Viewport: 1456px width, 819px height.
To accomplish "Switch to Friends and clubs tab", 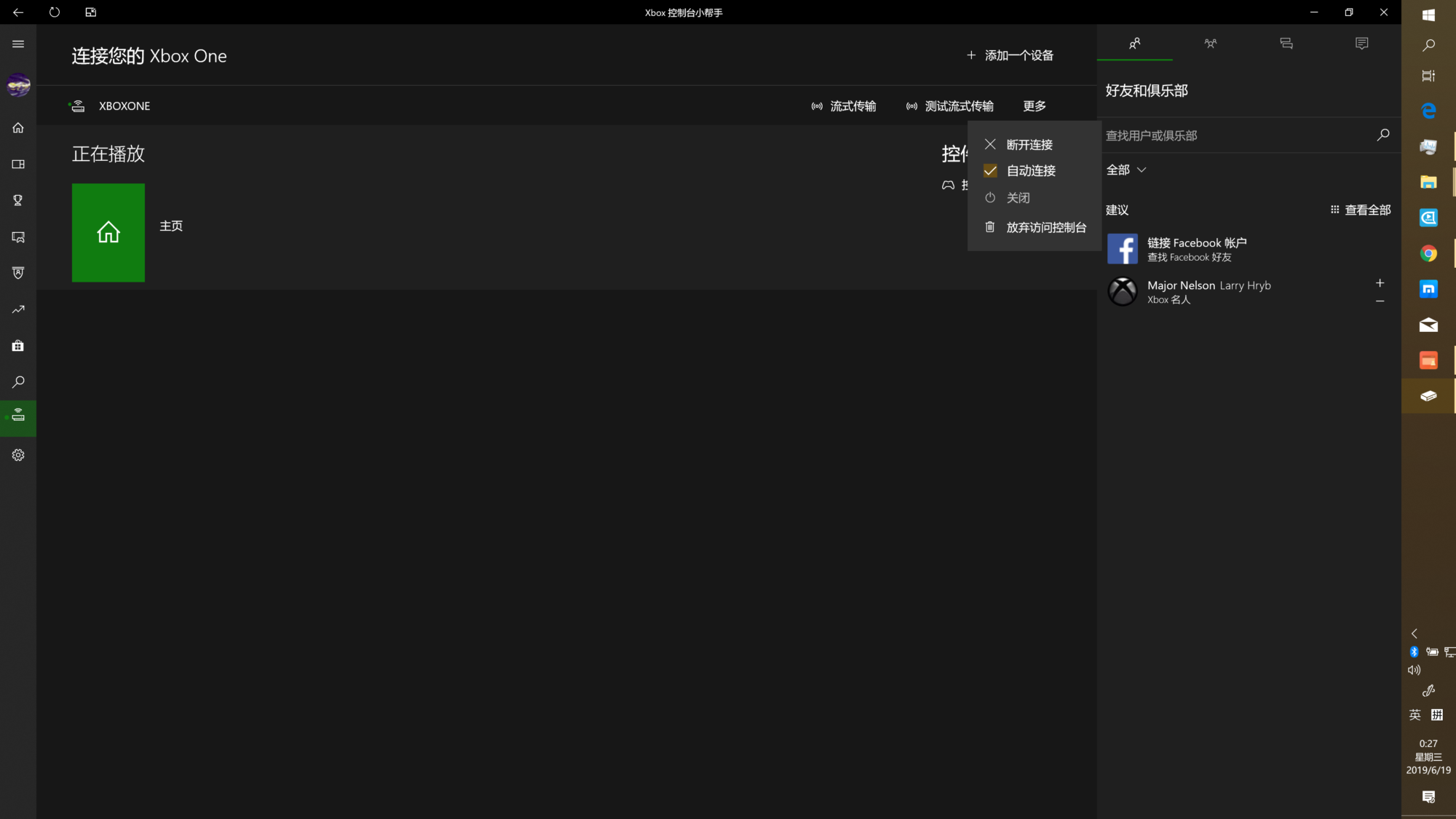I will 1135,44.
